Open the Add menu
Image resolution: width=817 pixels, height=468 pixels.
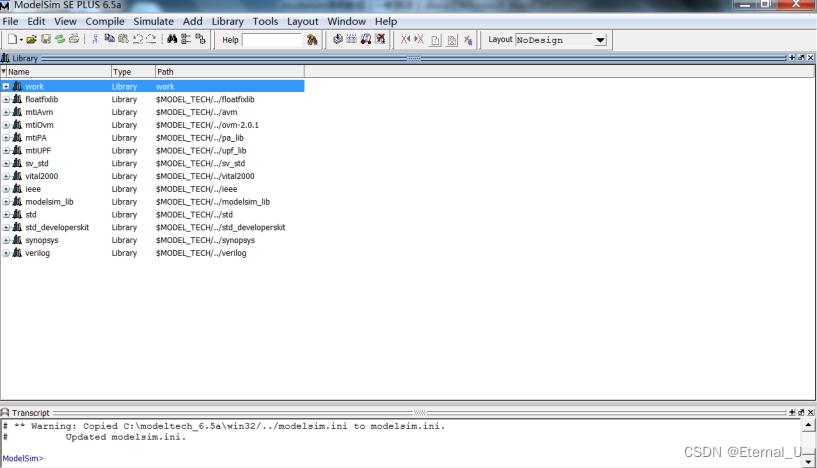coord(192,21)
